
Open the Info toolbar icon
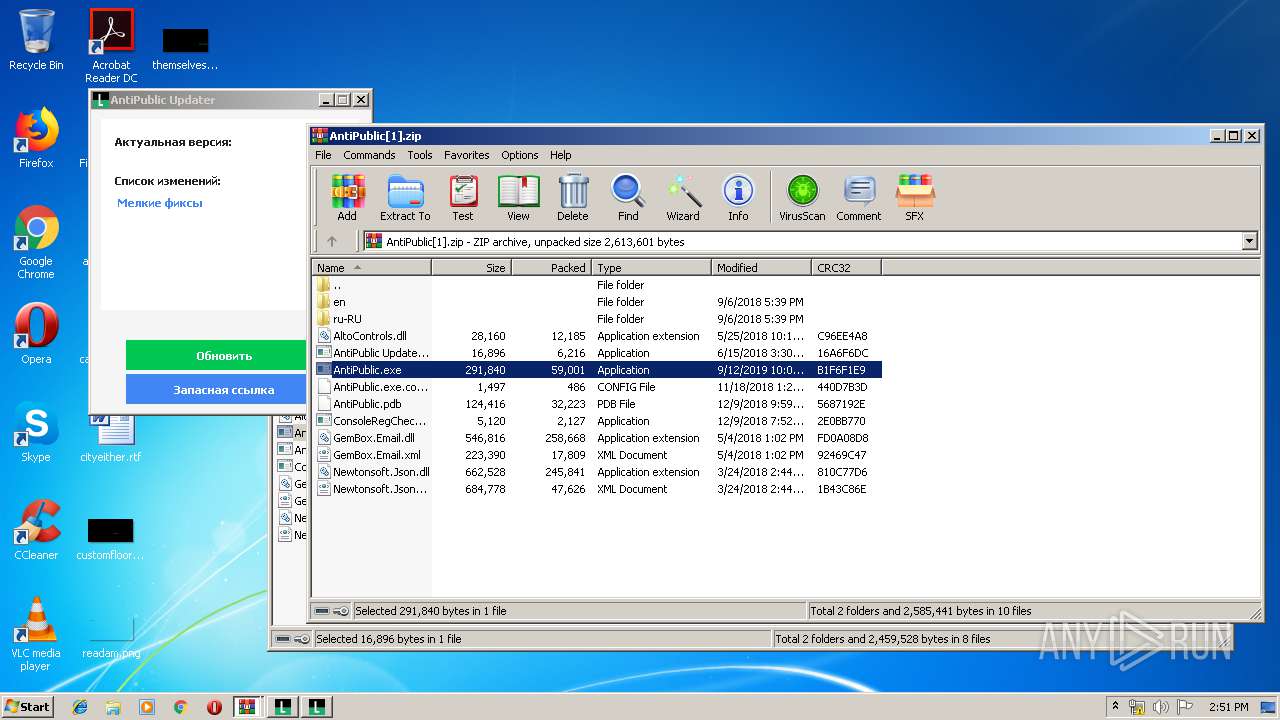click(x=738, y=197)
